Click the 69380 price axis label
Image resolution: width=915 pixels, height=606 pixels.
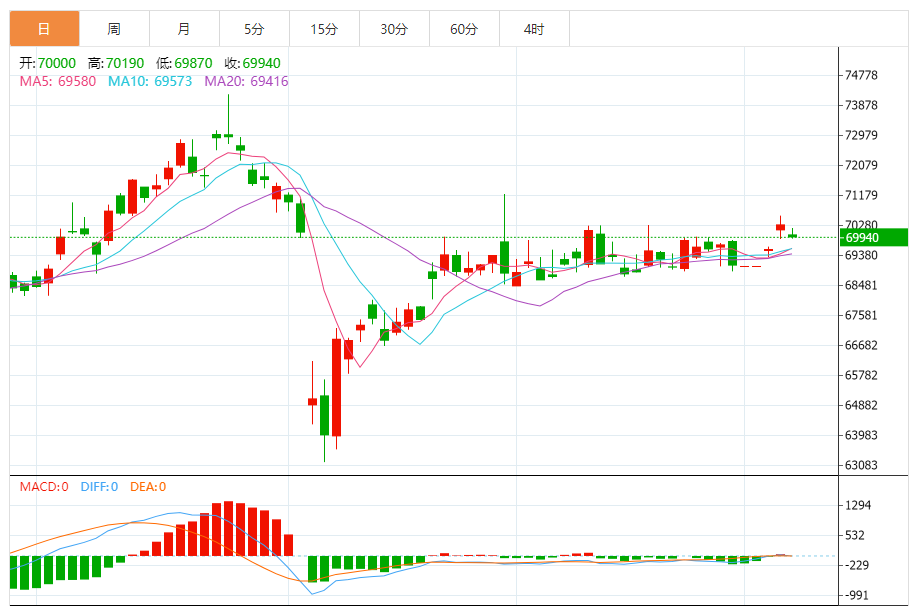pyautogui.click(x=861, y=255)
